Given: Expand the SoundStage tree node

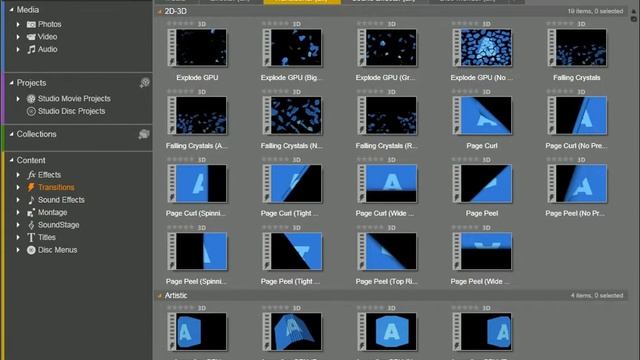Looking at the screenshot, I should pos(18,225).
